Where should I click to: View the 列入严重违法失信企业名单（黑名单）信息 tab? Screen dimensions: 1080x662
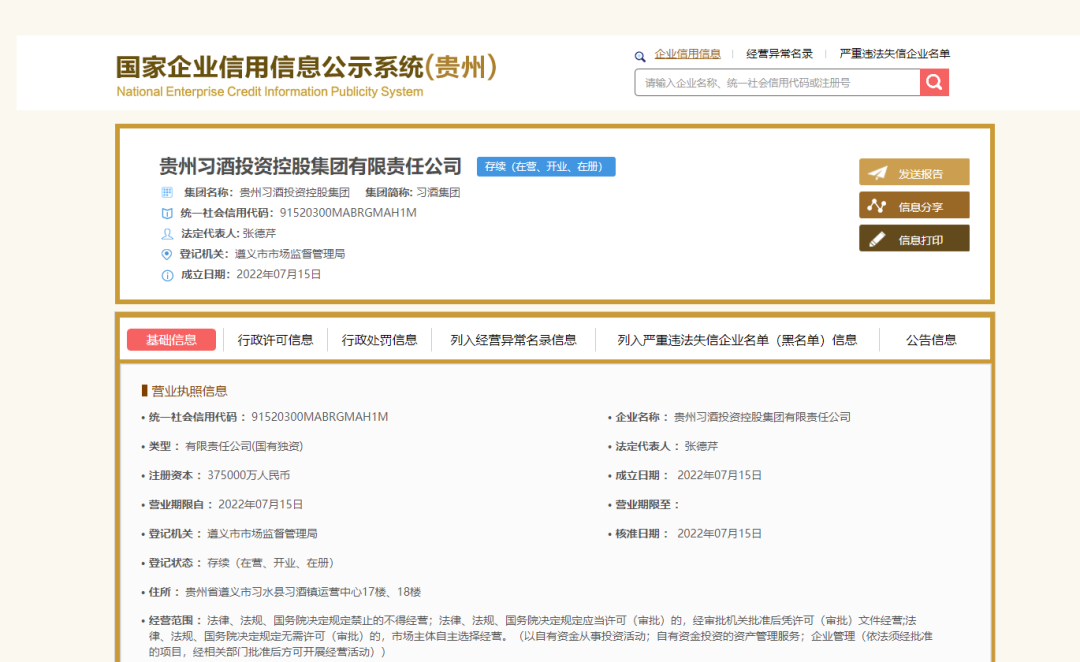coord(737,340)
